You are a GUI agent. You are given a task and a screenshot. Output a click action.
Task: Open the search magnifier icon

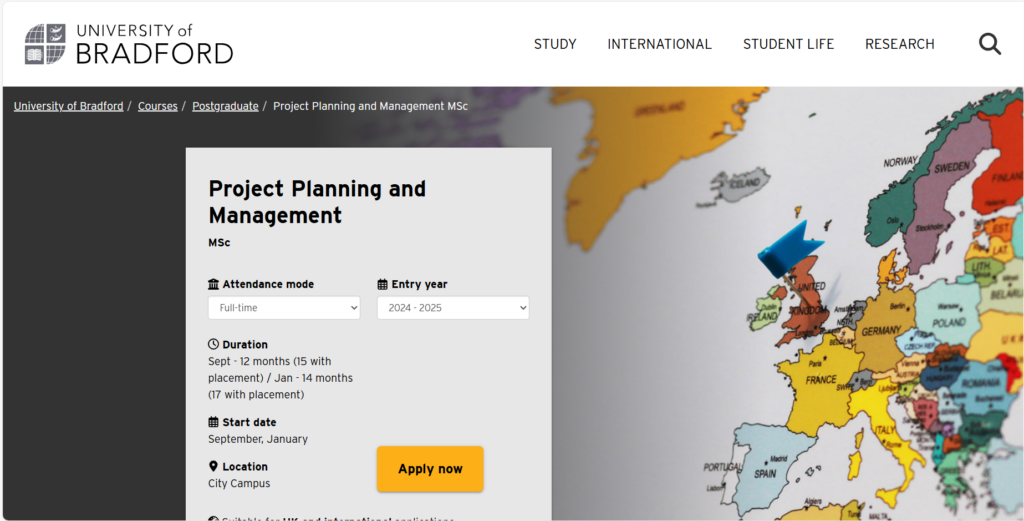tap(989, 44)
